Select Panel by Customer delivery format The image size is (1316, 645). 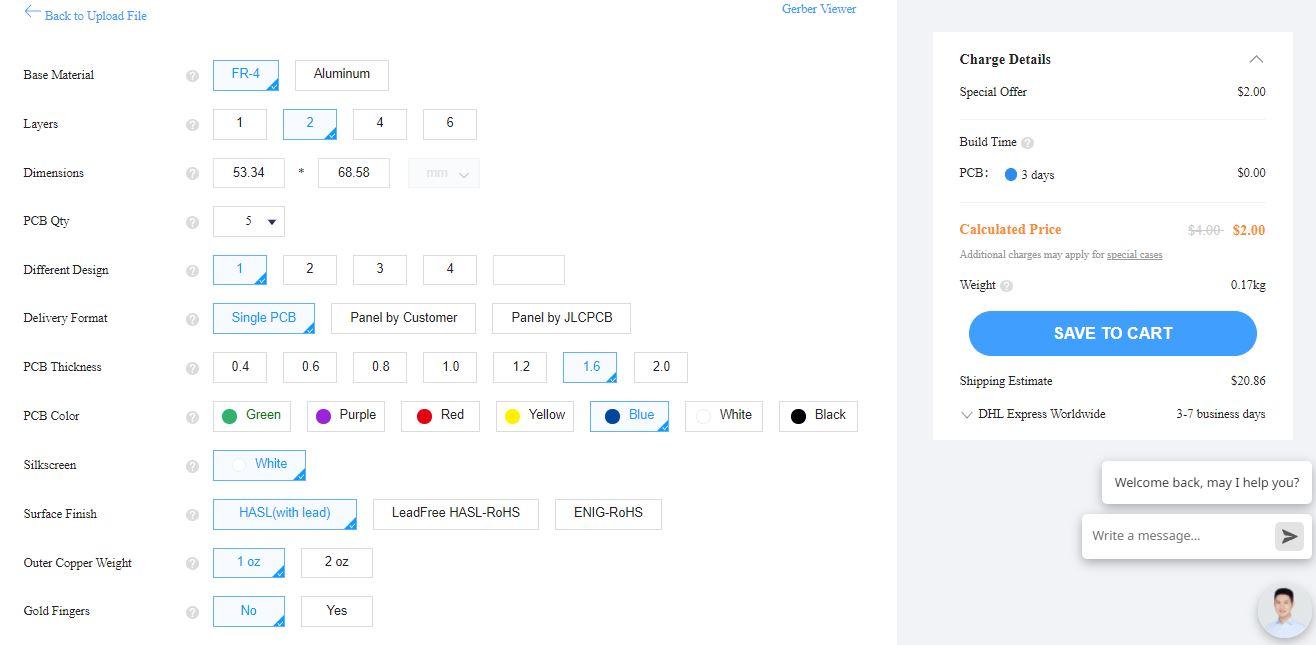pos(403,318)
